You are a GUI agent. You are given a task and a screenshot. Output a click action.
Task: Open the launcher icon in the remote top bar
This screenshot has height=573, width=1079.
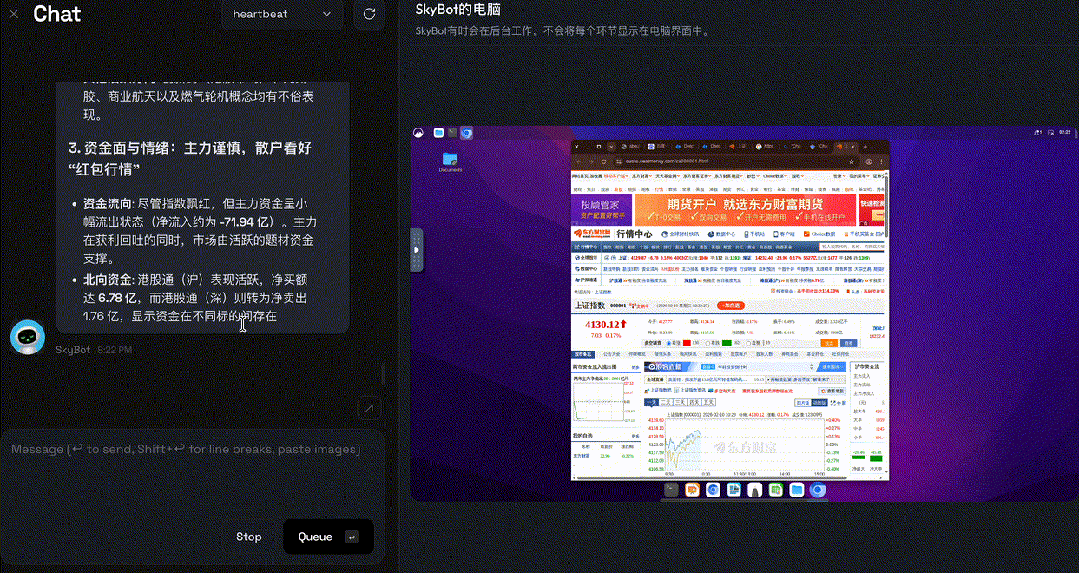(418, 133)
